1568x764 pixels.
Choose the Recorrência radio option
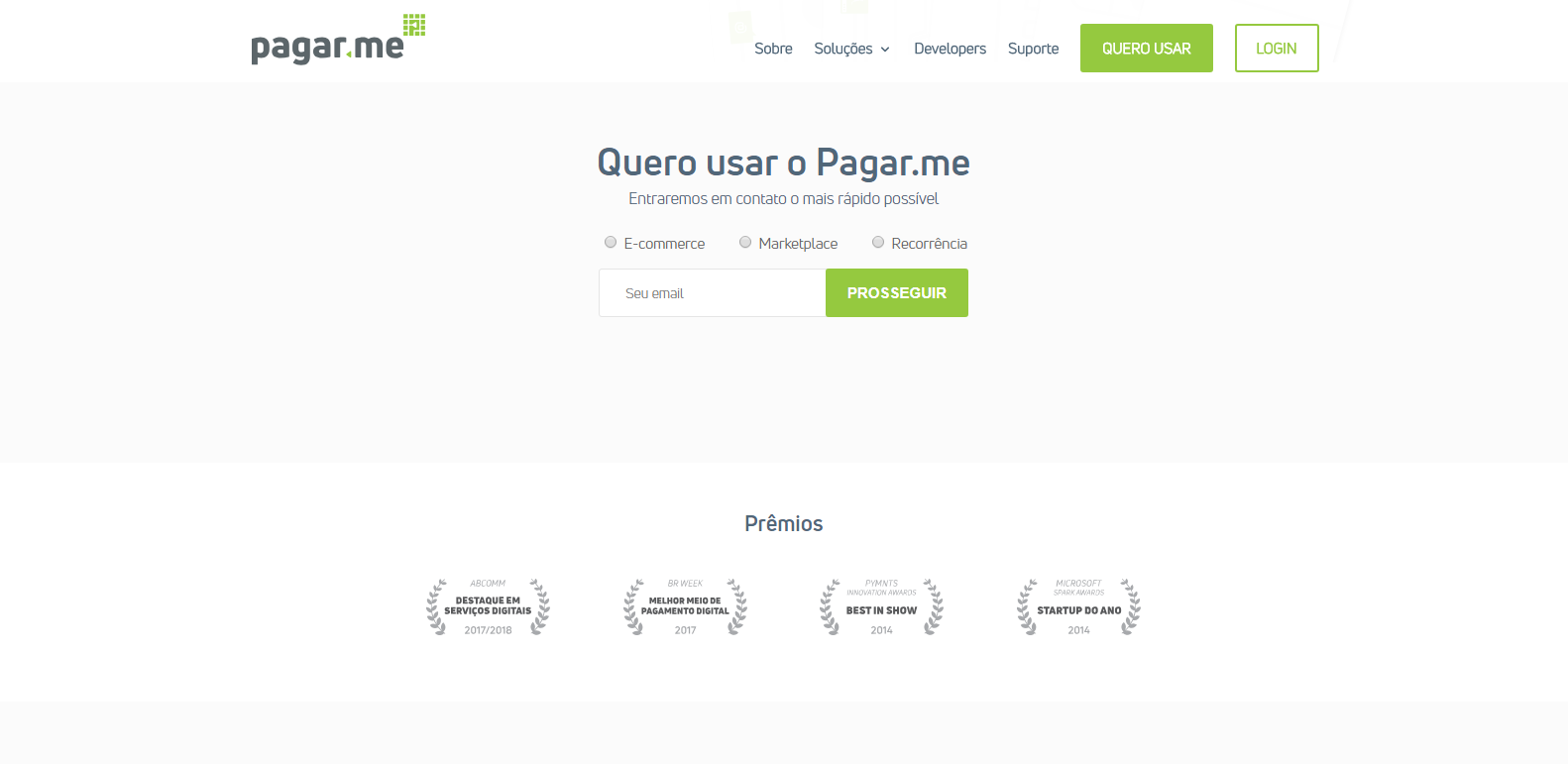pyautogui.click(x=878, y=242)
